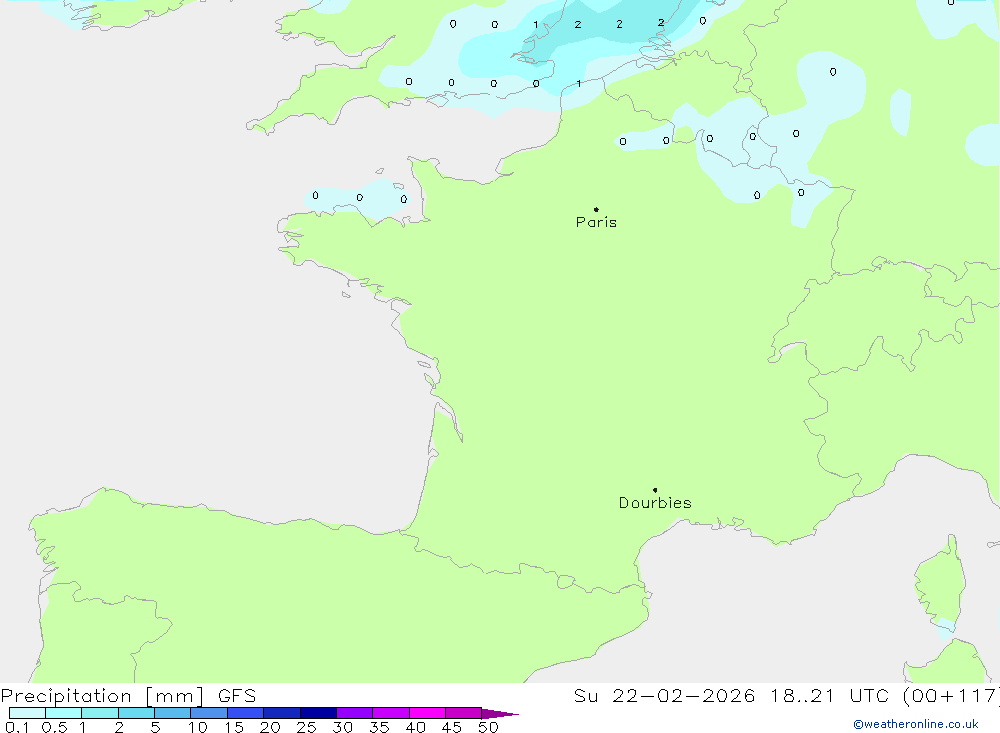Select the Dourbies location dot marker

point(655,490)
